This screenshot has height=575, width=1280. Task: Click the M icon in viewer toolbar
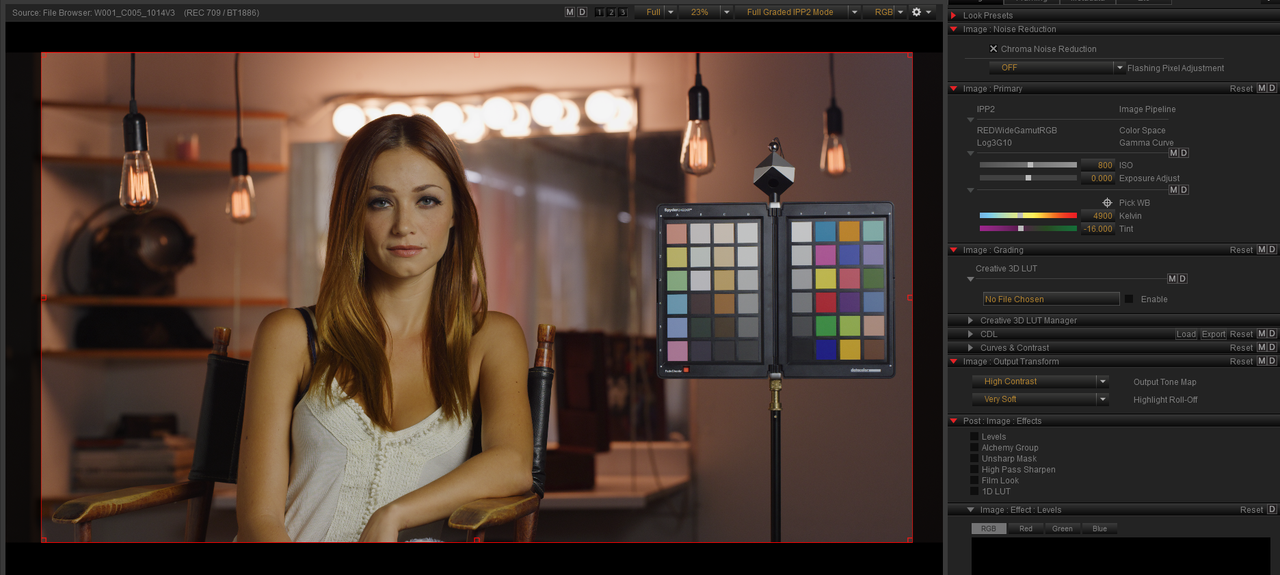[570, 12]
